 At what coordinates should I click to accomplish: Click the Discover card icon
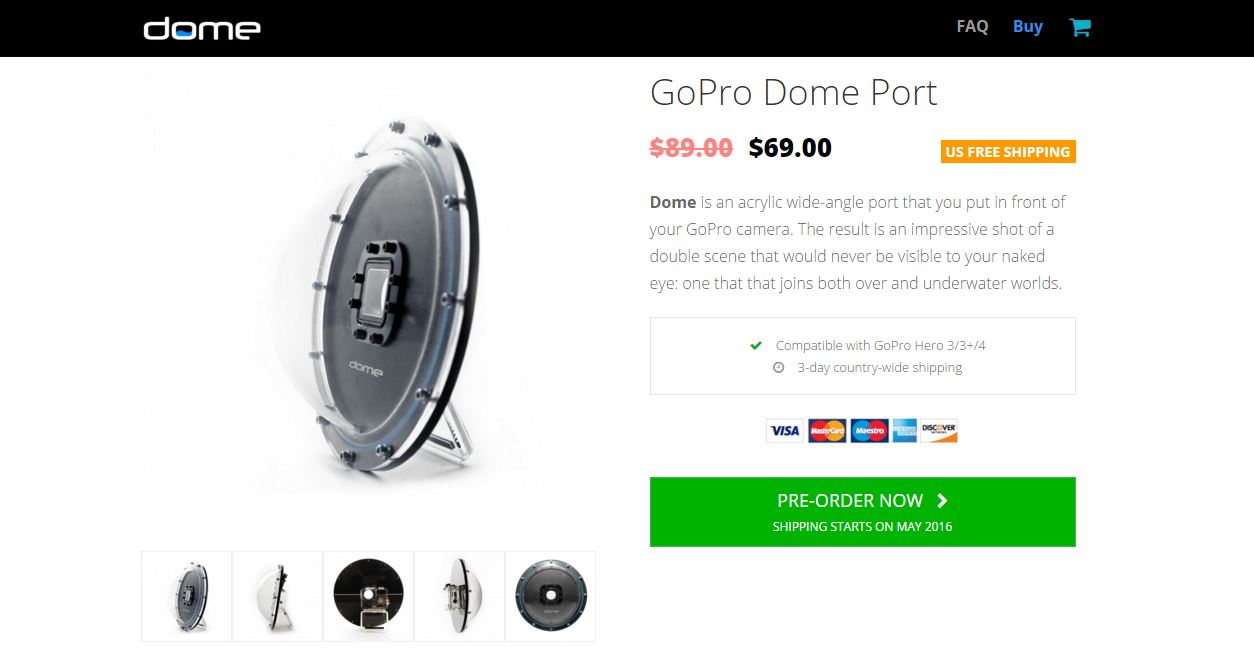point(940,431)
